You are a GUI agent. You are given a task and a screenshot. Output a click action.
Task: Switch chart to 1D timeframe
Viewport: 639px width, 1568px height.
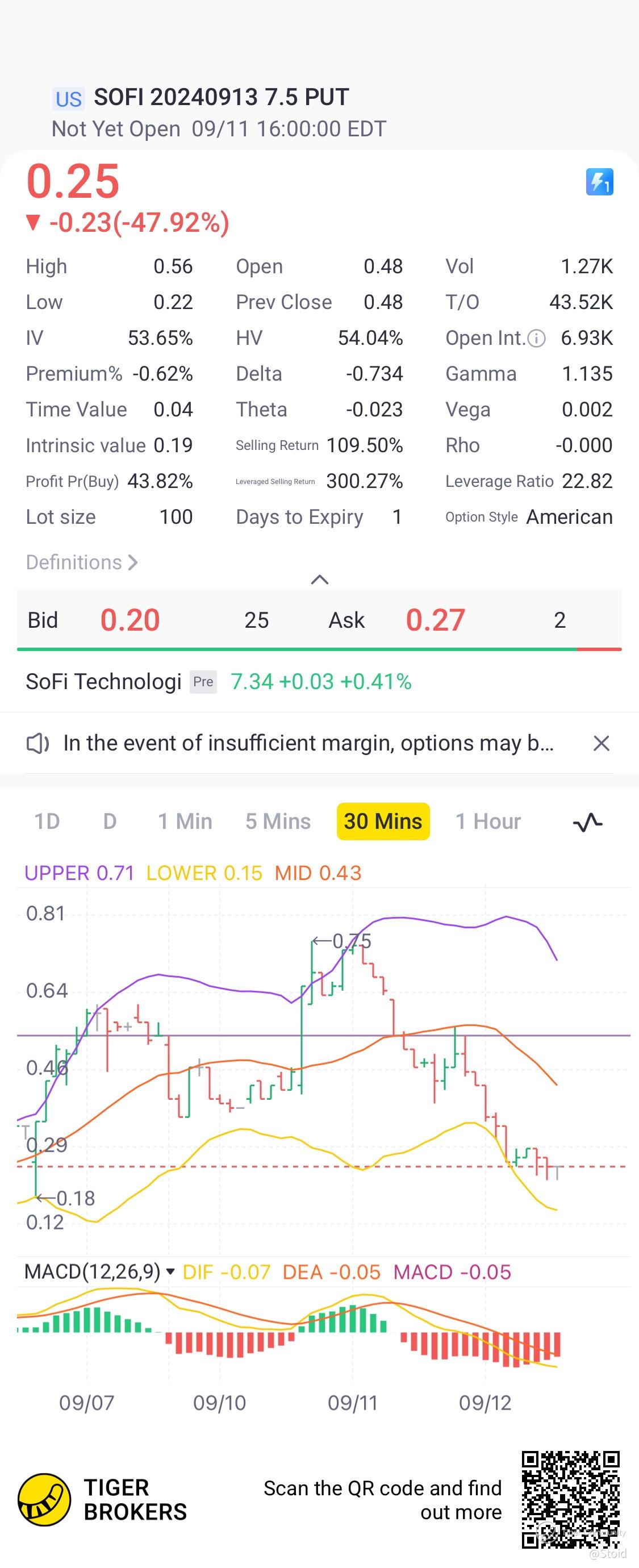[x=47, y=821]
